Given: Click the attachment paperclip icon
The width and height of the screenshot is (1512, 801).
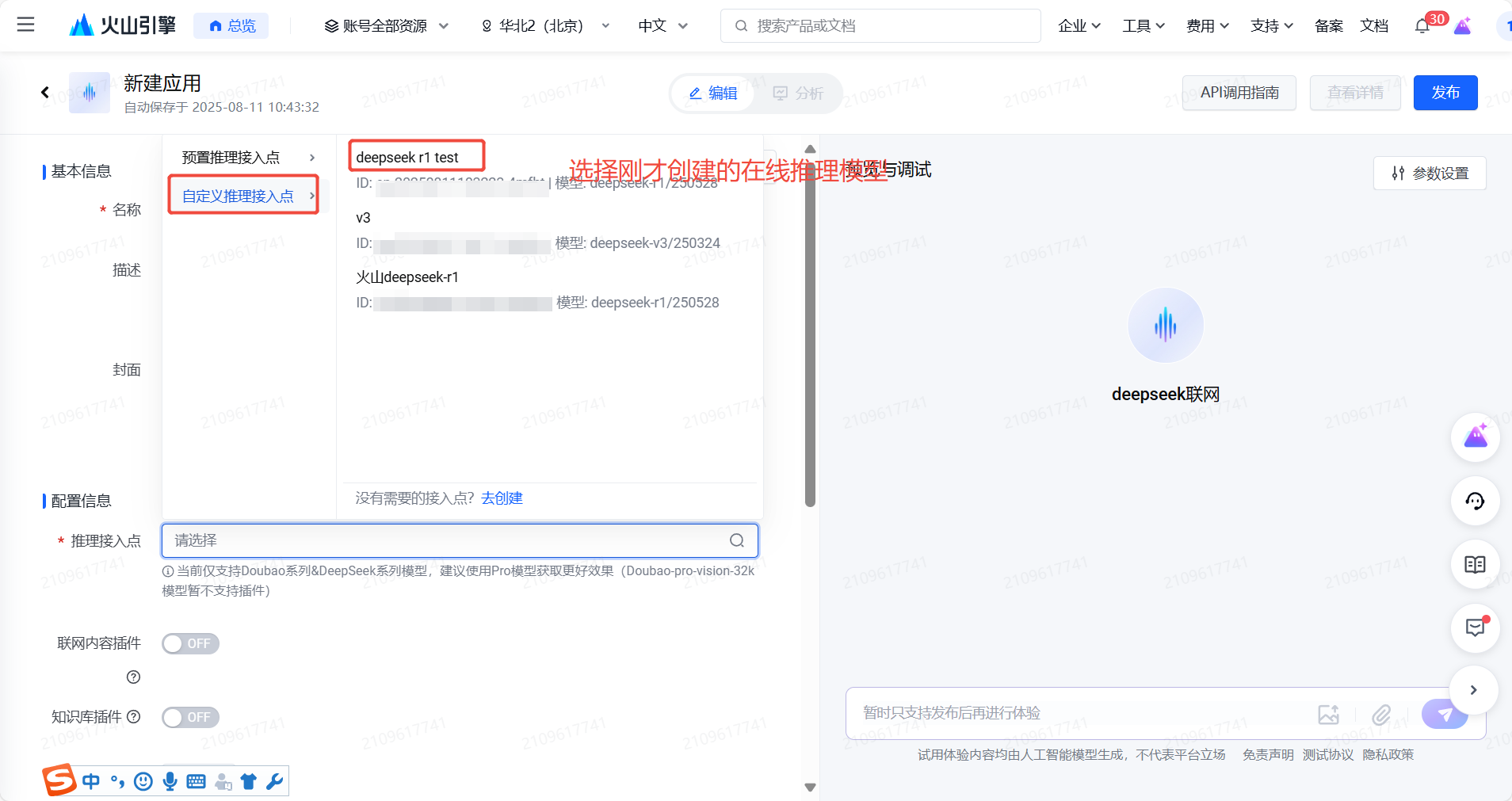Looking at the screenshot, I should pos(1381,715).
